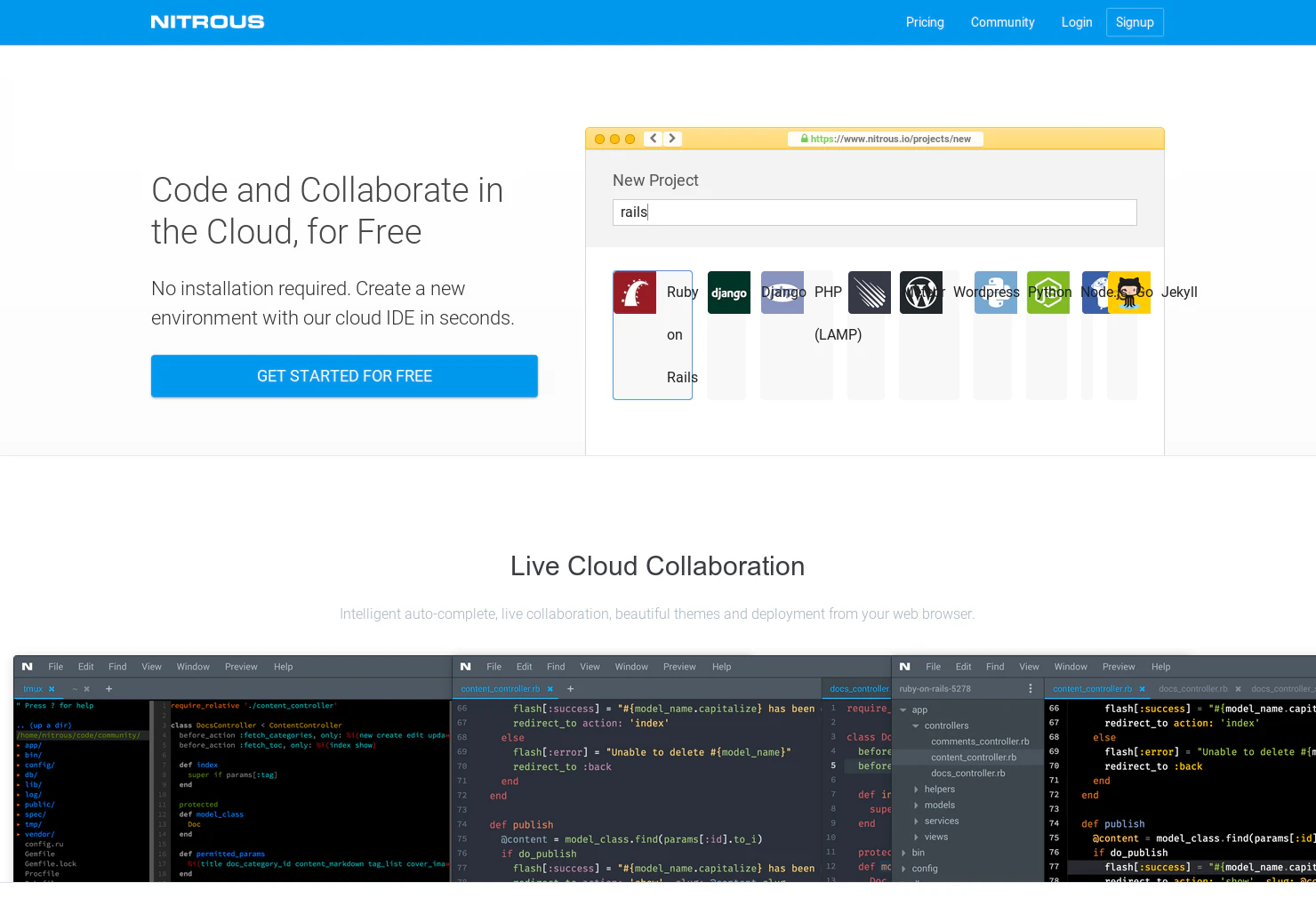1316x922 pixels.
Task: Click the Login link
Action: click(1076, 22)
